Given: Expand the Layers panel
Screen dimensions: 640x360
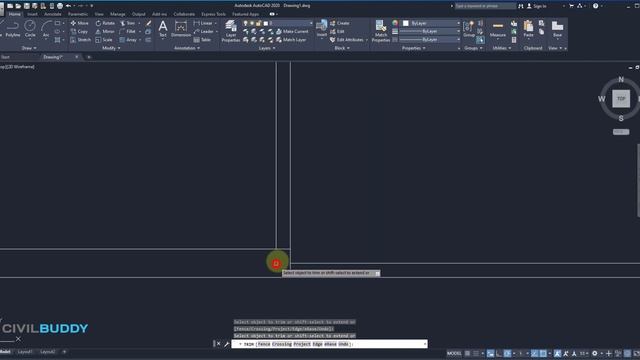Looking at the screenshot, I should pos(267,48).
